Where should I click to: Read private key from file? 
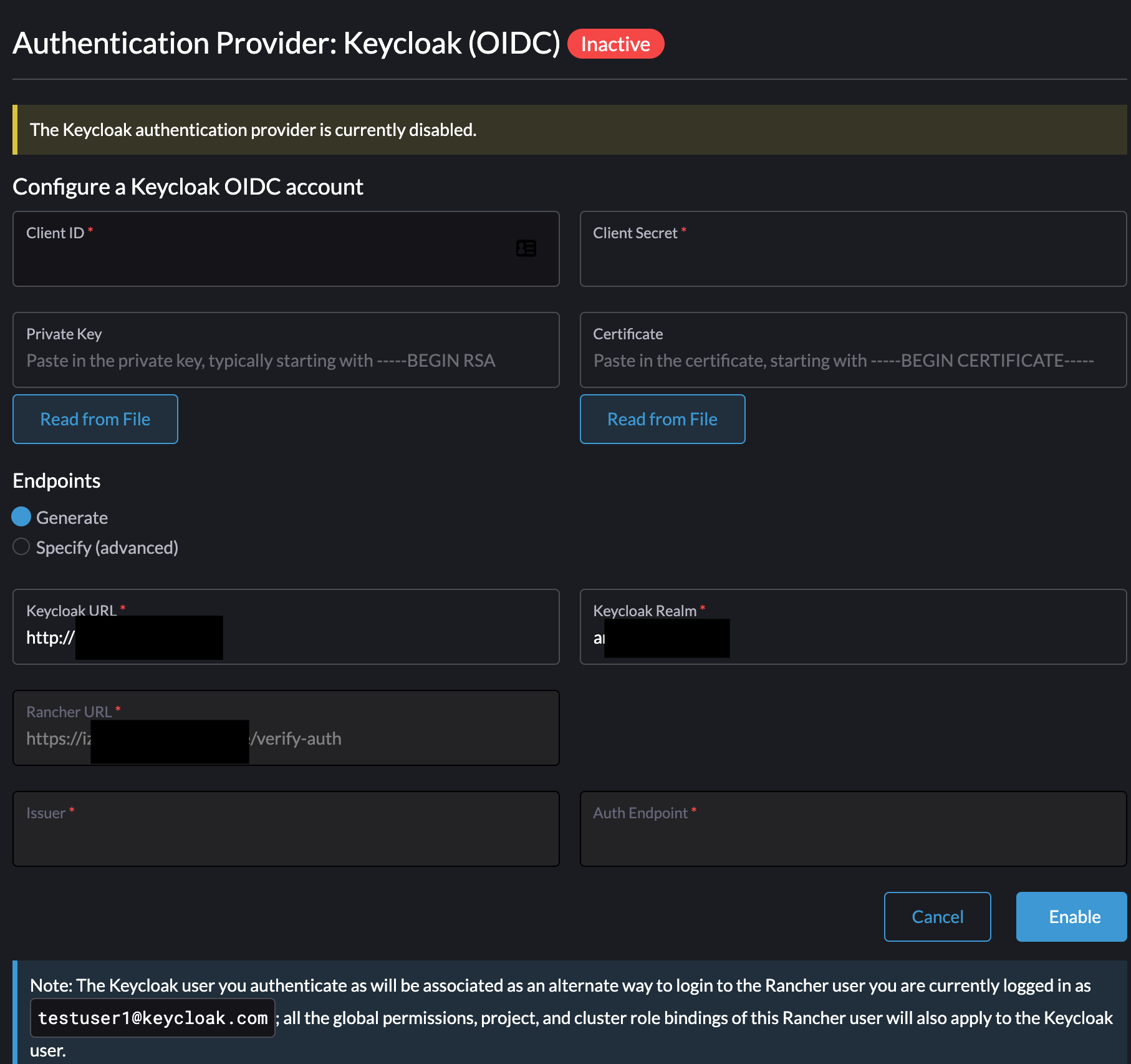pos(95,419)
